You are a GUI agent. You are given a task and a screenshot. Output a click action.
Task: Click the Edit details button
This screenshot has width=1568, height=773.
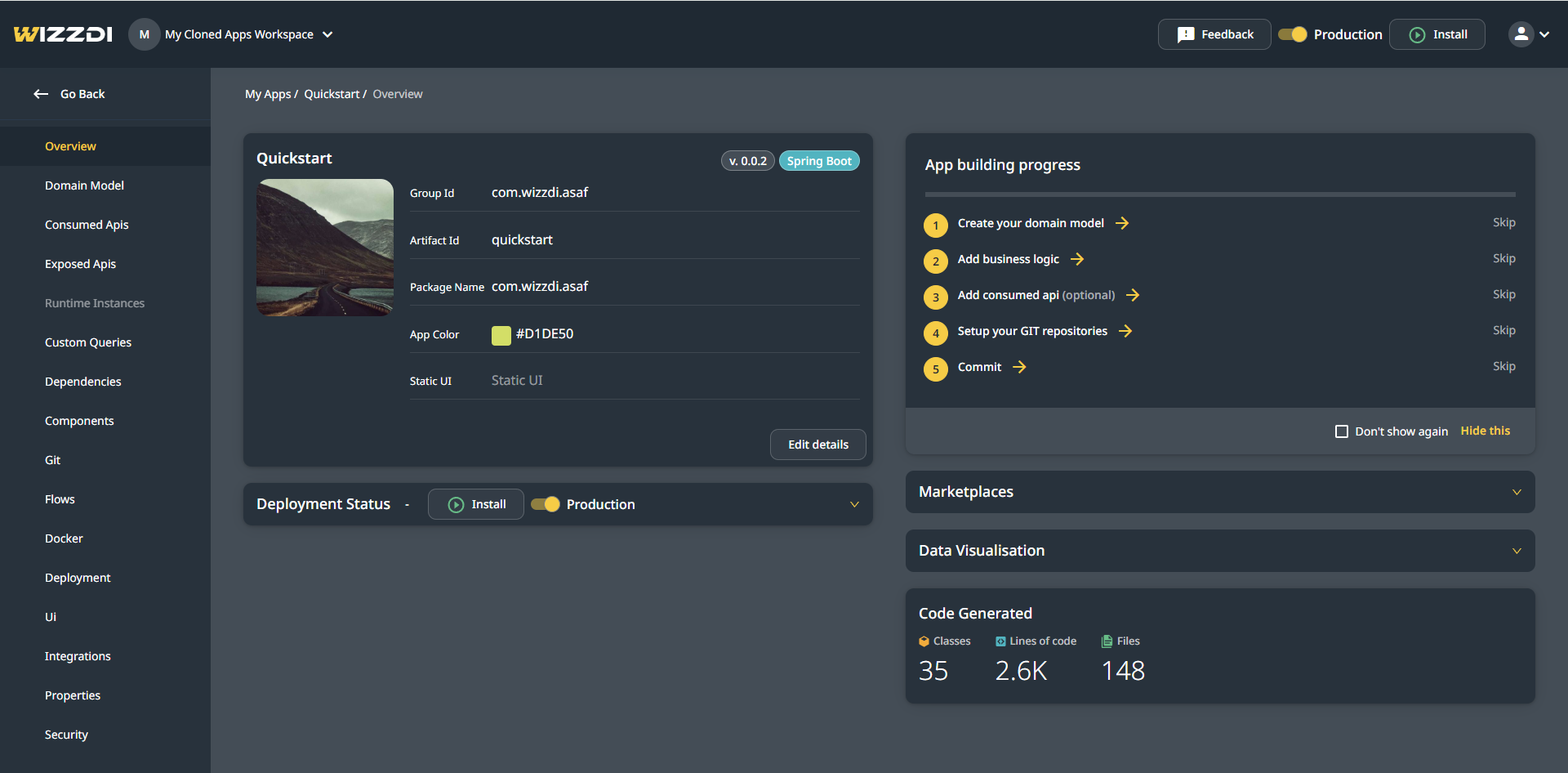click(x=817, y=445)
